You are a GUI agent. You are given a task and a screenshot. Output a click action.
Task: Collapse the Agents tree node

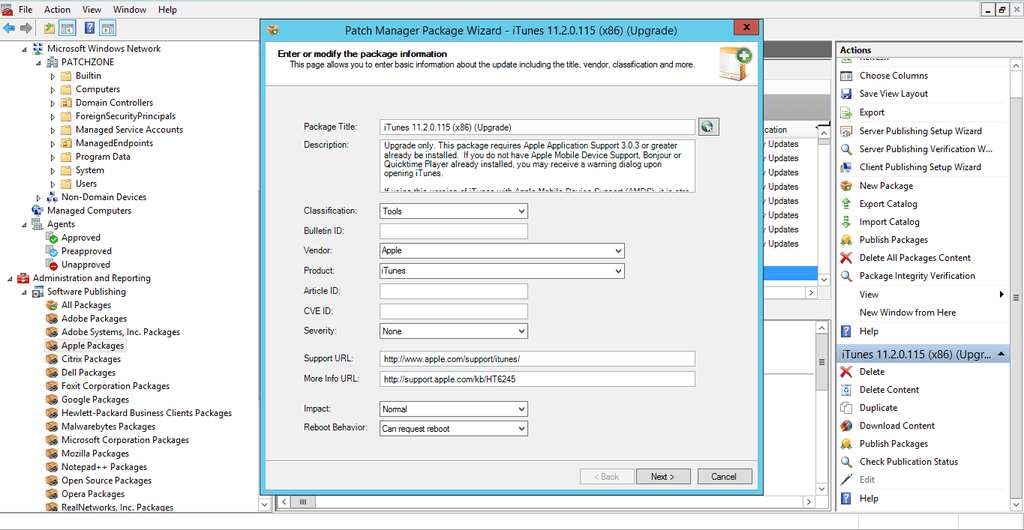click(24, 225)
